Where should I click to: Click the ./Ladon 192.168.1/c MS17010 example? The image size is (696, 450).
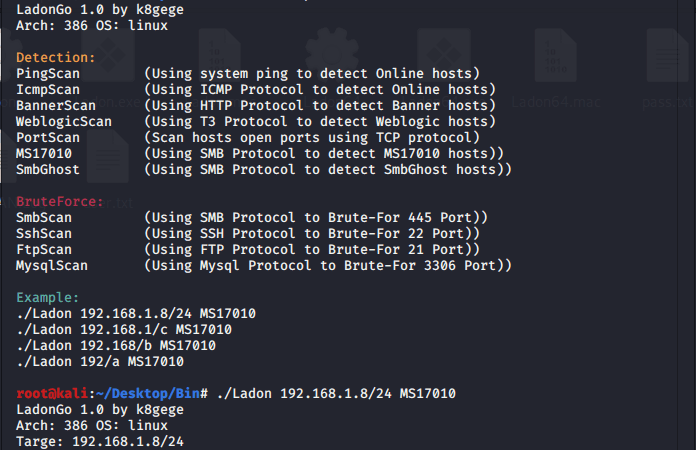pos(124,330)
